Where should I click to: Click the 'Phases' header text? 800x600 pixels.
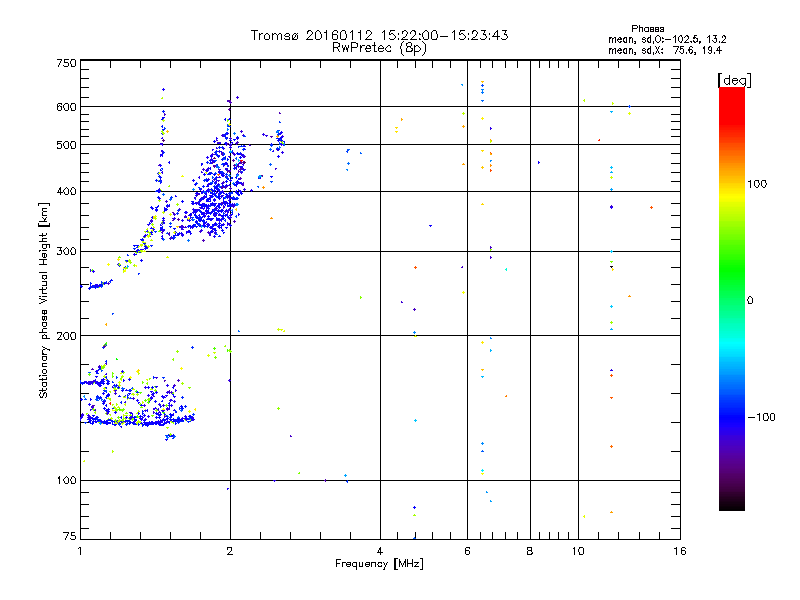pos(647,29)
